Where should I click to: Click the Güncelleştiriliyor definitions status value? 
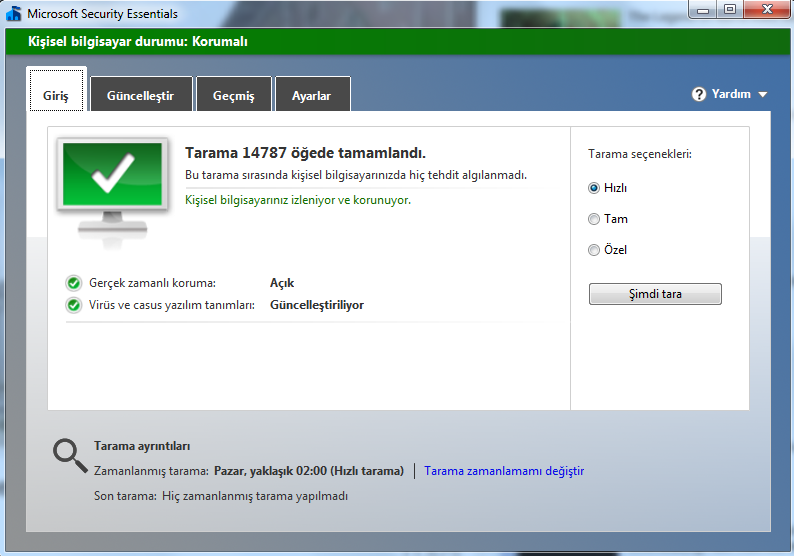click(317, 305)
